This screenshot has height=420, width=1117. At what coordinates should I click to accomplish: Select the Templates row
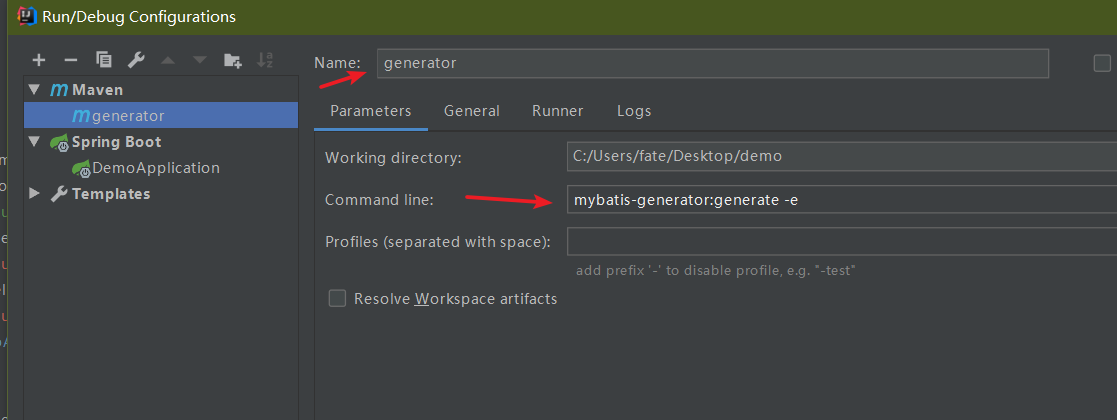pos(161,194)
